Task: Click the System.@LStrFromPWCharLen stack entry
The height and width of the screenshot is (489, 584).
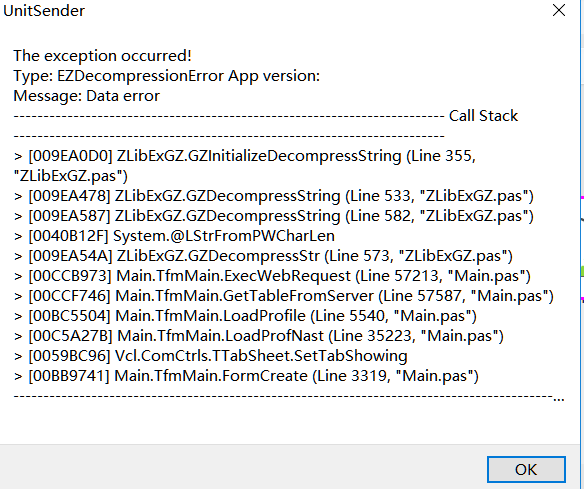Action: [174, 236]
